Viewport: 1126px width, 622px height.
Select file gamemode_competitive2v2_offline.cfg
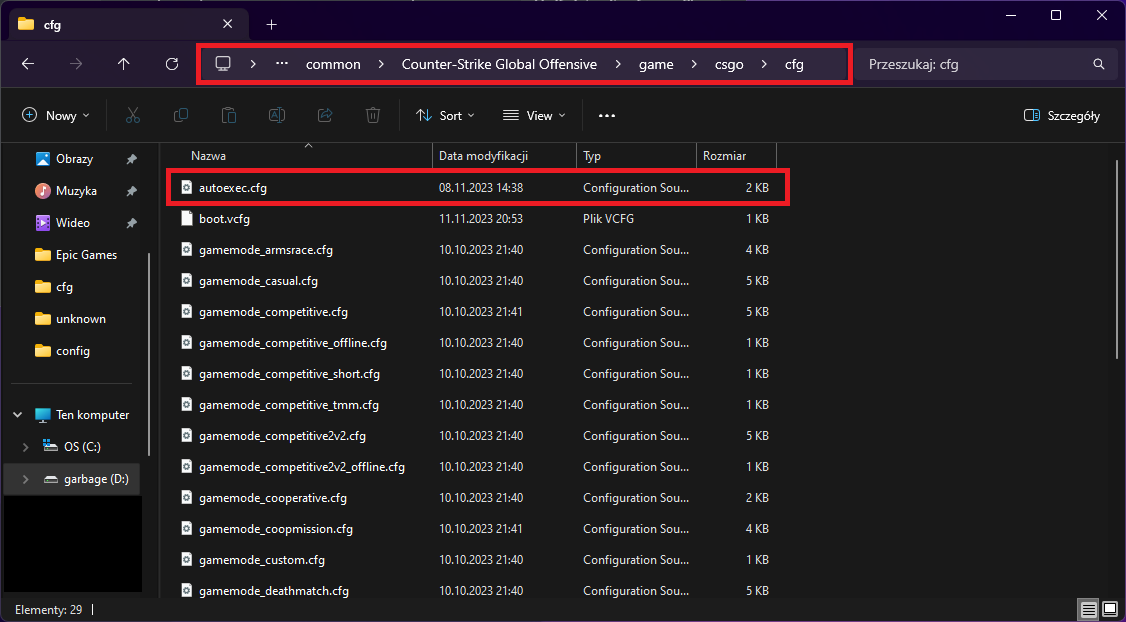302,467
